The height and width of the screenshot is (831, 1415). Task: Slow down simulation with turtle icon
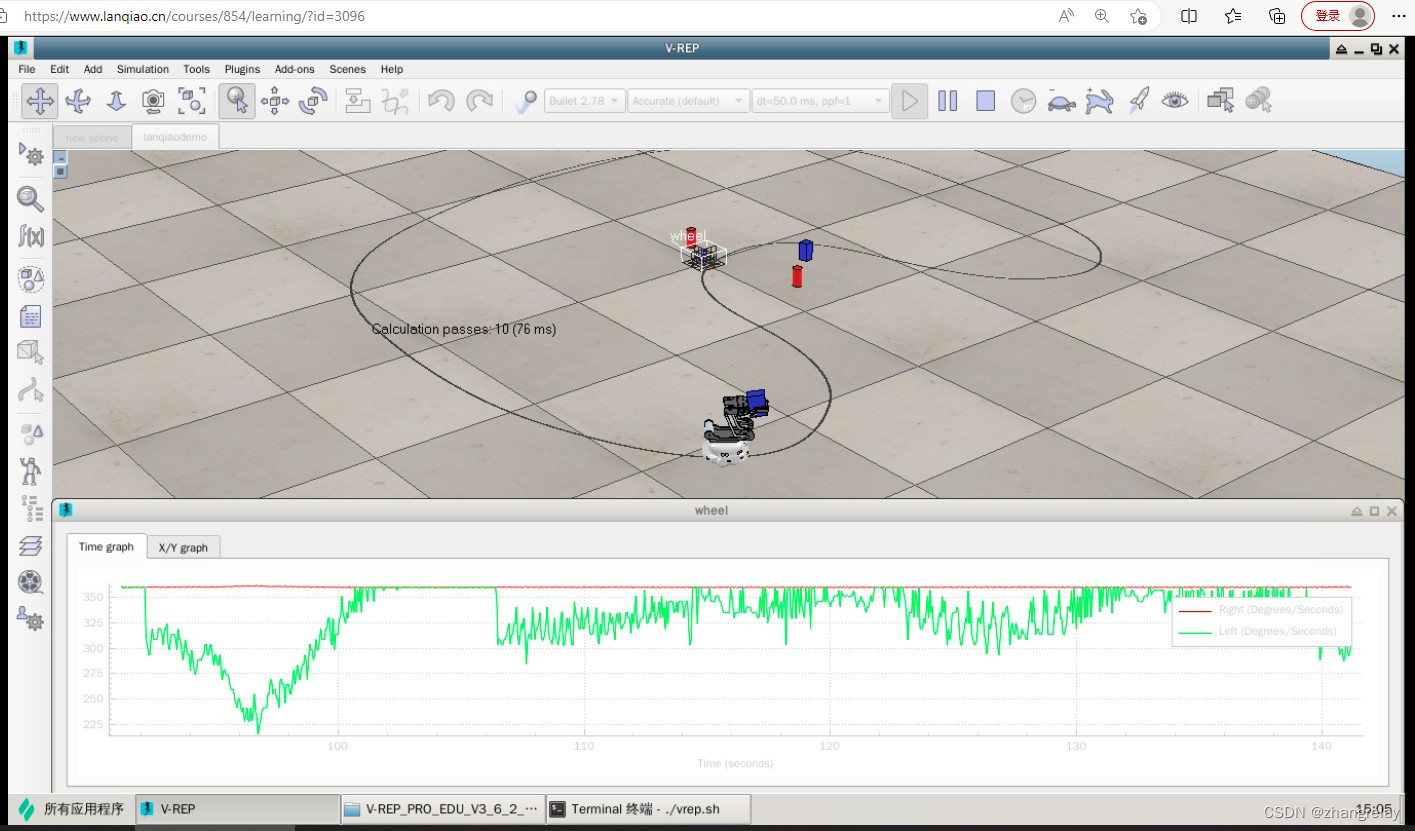coord(1061,100)
